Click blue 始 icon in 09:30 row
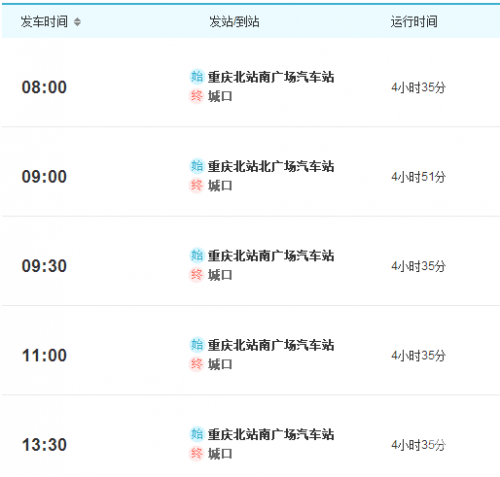This screenshot has width=500, height=477. click(x=197, y=255)
